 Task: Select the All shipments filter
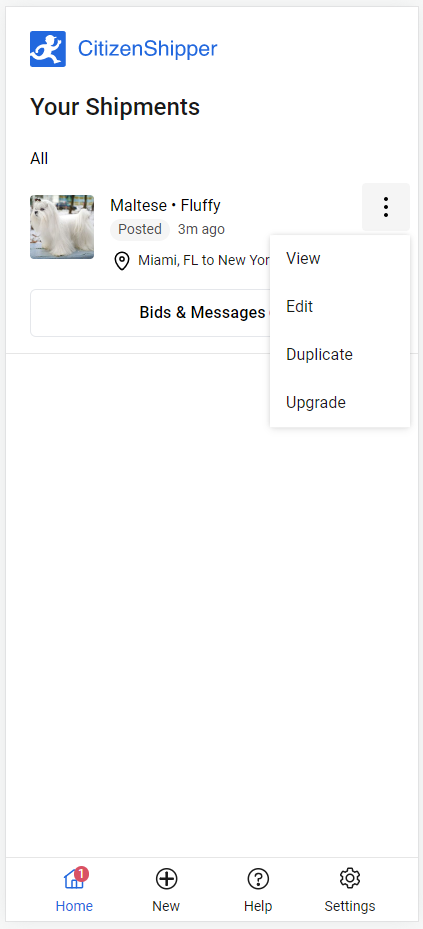pos(39,159)
